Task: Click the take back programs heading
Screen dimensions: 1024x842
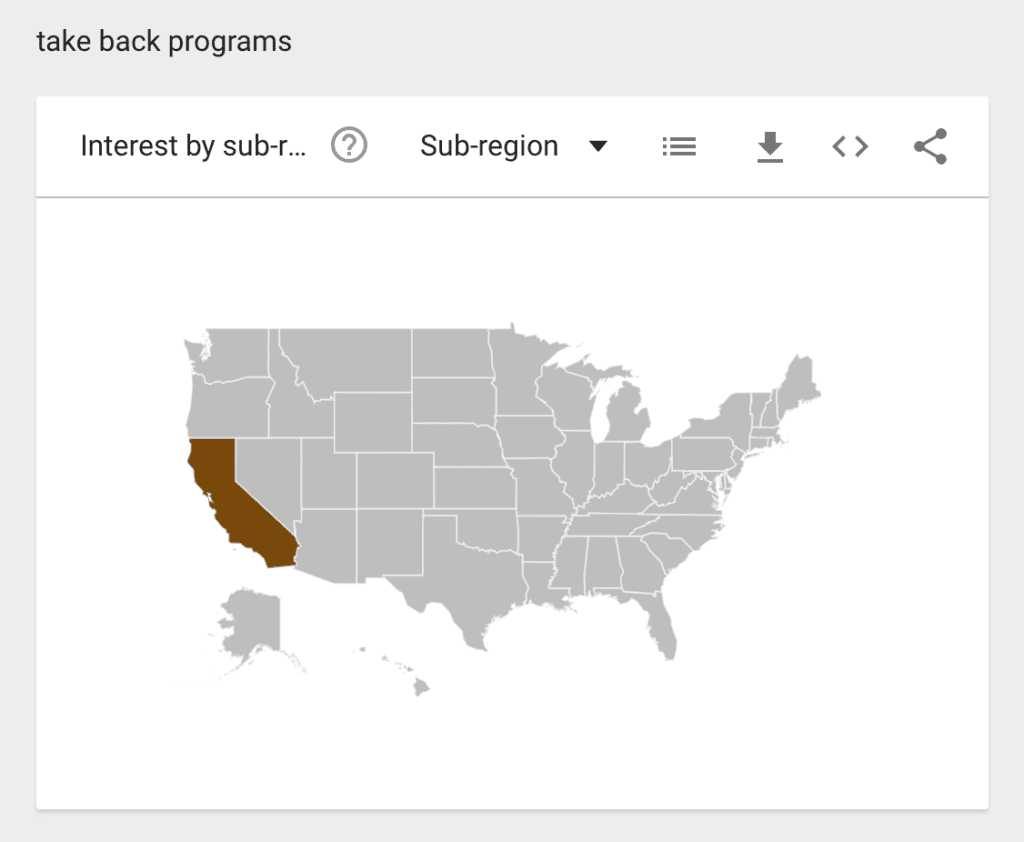Action: [164, 41]
